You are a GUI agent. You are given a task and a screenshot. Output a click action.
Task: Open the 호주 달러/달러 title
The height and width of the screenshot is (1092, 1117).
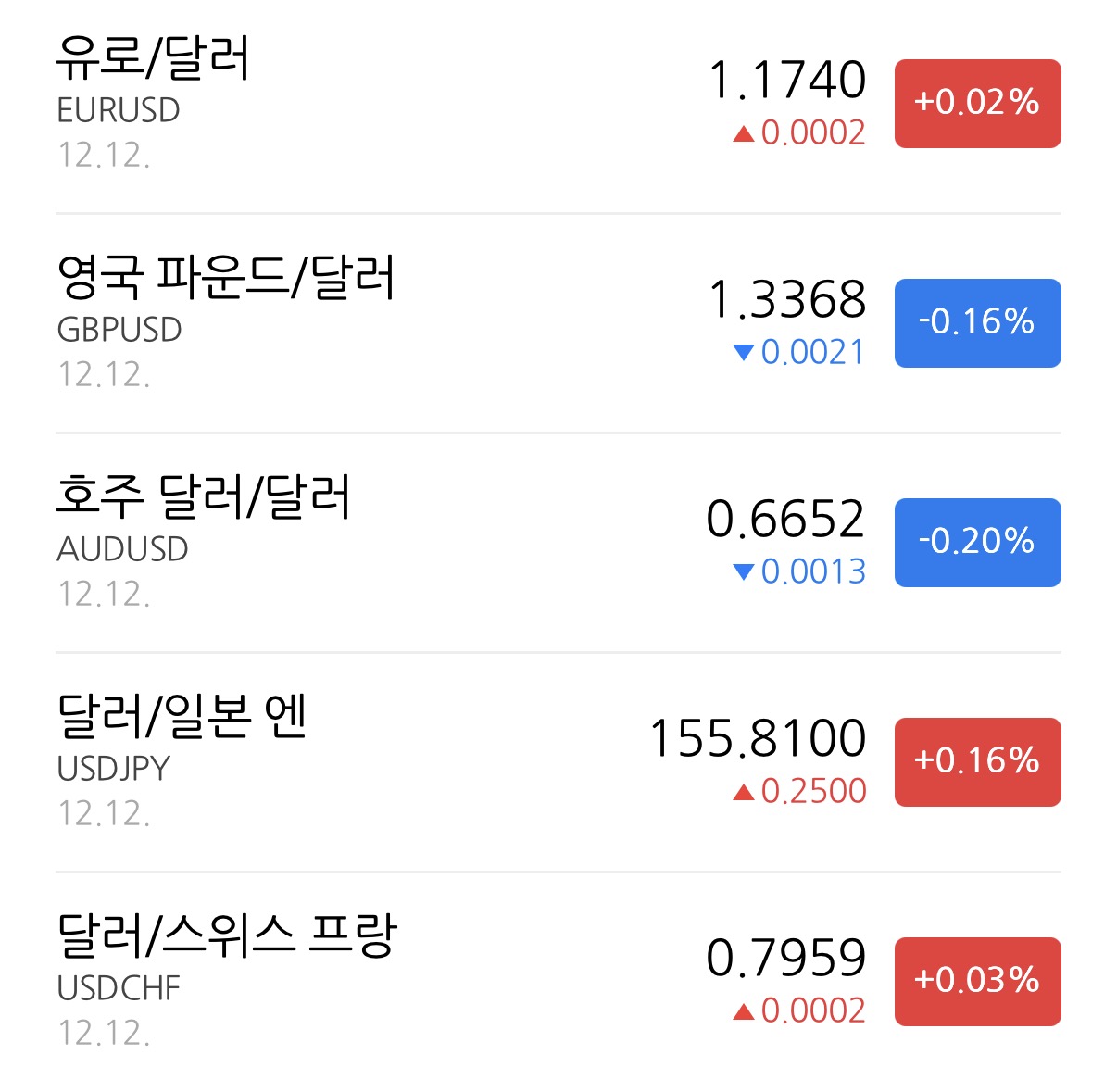pyautogui.click(x=204, y=496)
